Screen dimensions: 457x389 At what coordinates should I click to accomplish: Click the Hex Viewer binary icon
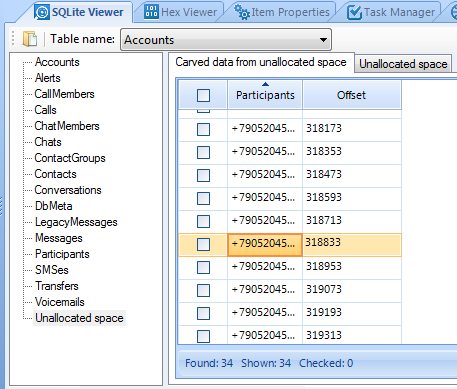point(151,12)
